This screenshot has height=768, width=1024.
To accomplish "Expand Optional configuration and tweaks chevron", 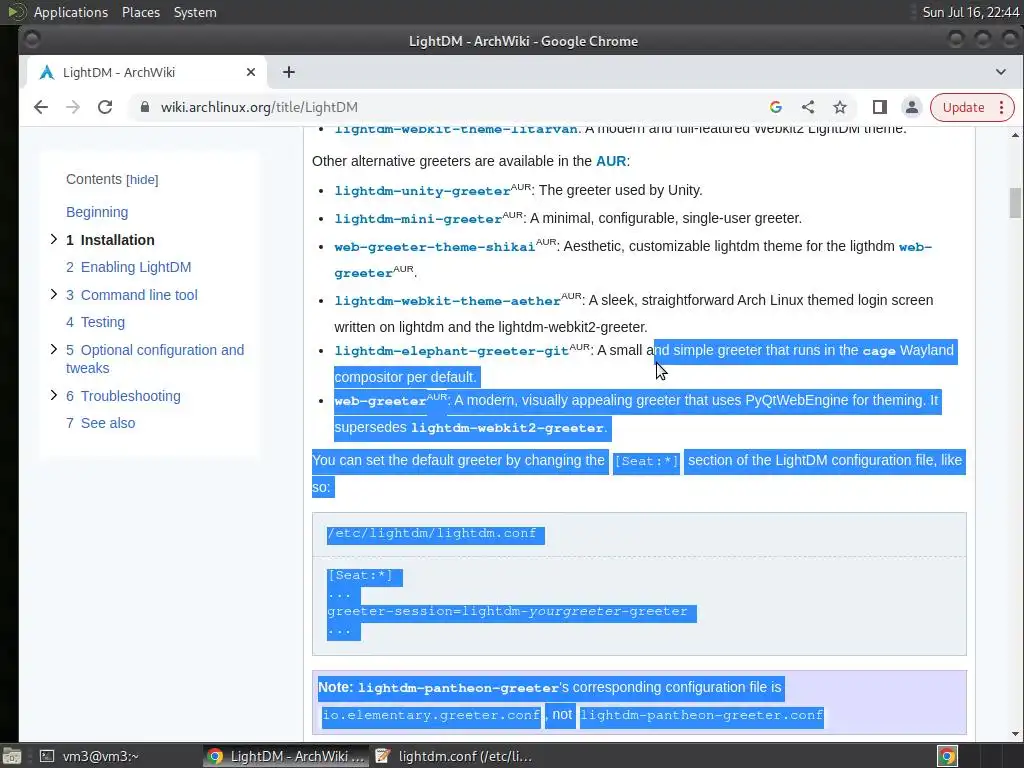I will coord(54,349).
